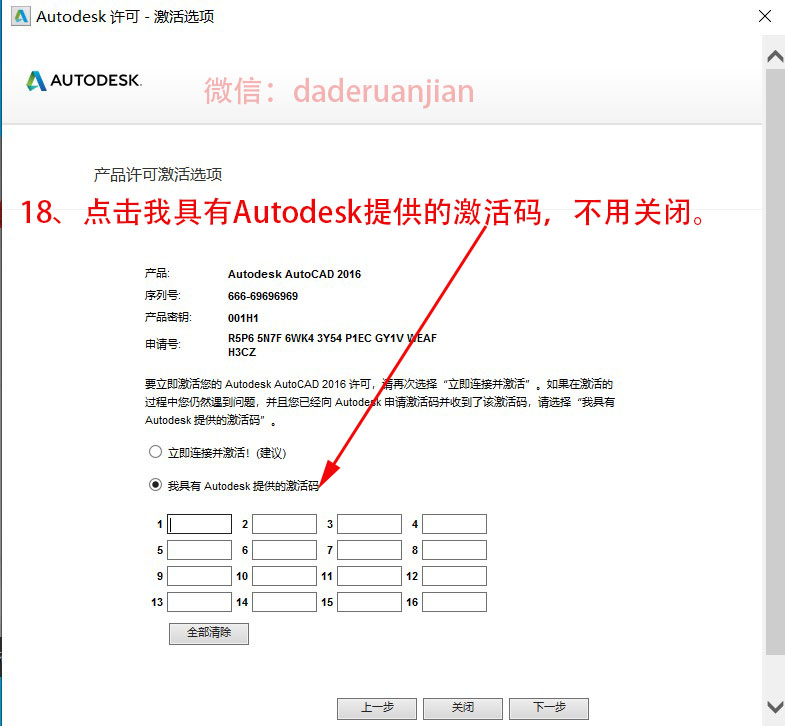Click activation code field 4
The height and width of the screenshot is (726, 785).
(454, 524)
